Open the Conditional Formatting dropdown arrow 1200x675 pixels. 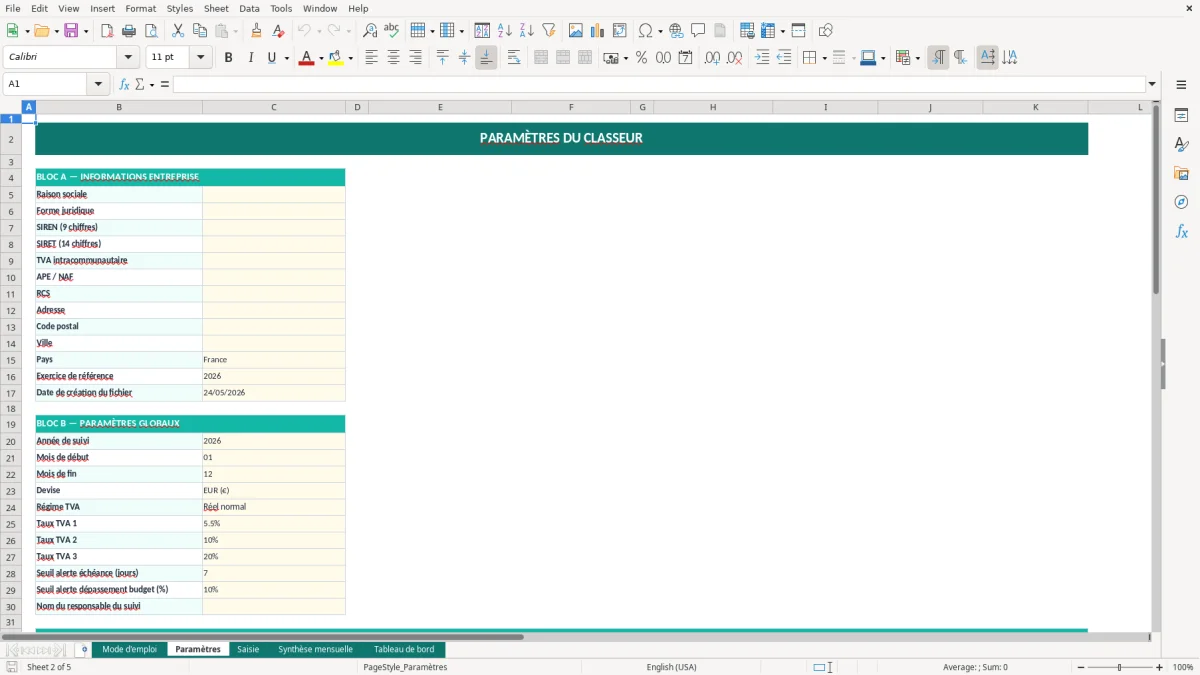tap(917, 58)
